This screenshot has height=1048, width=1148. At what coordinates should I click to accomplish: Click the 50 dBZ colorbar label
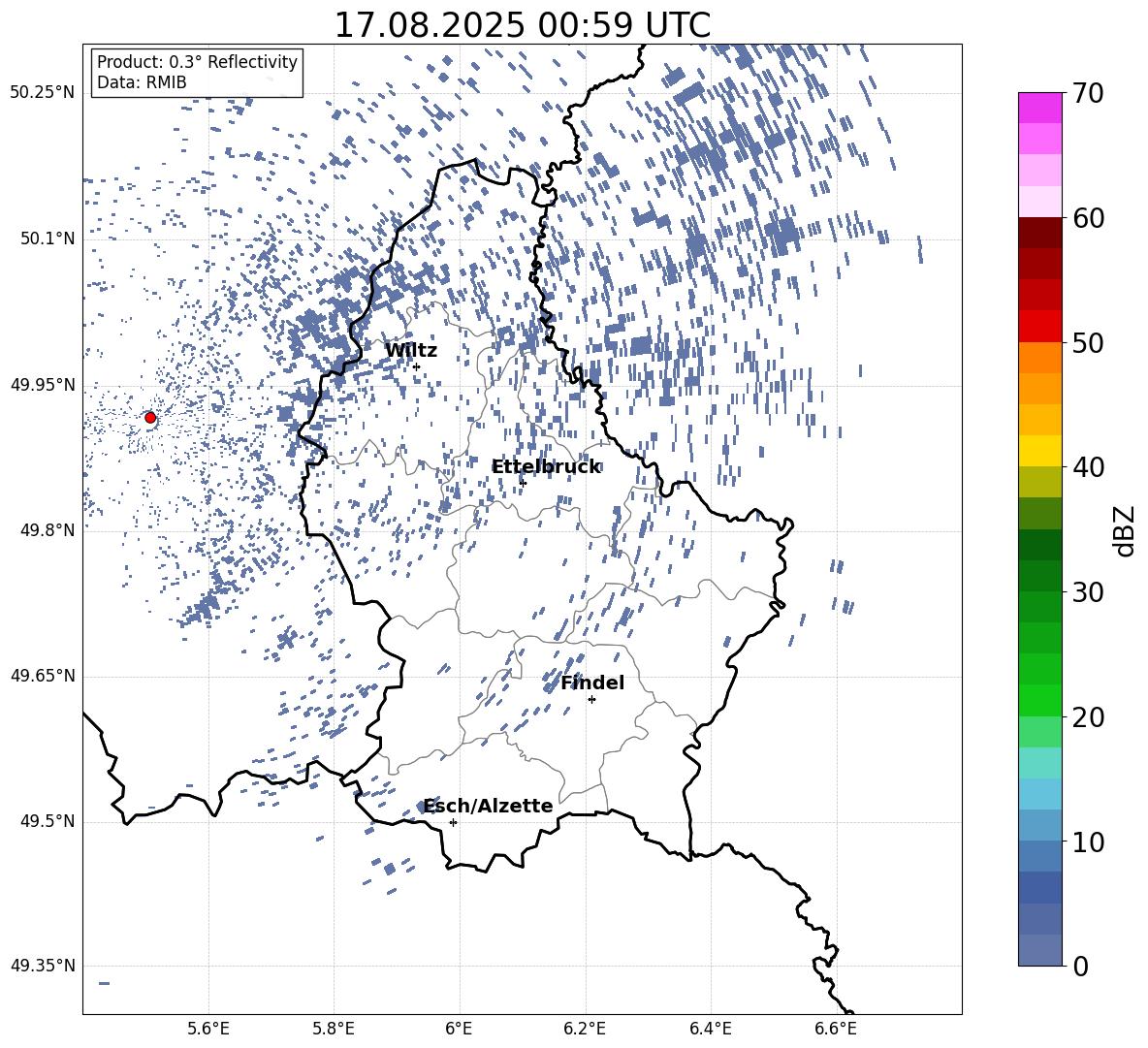coord(1088,343)
